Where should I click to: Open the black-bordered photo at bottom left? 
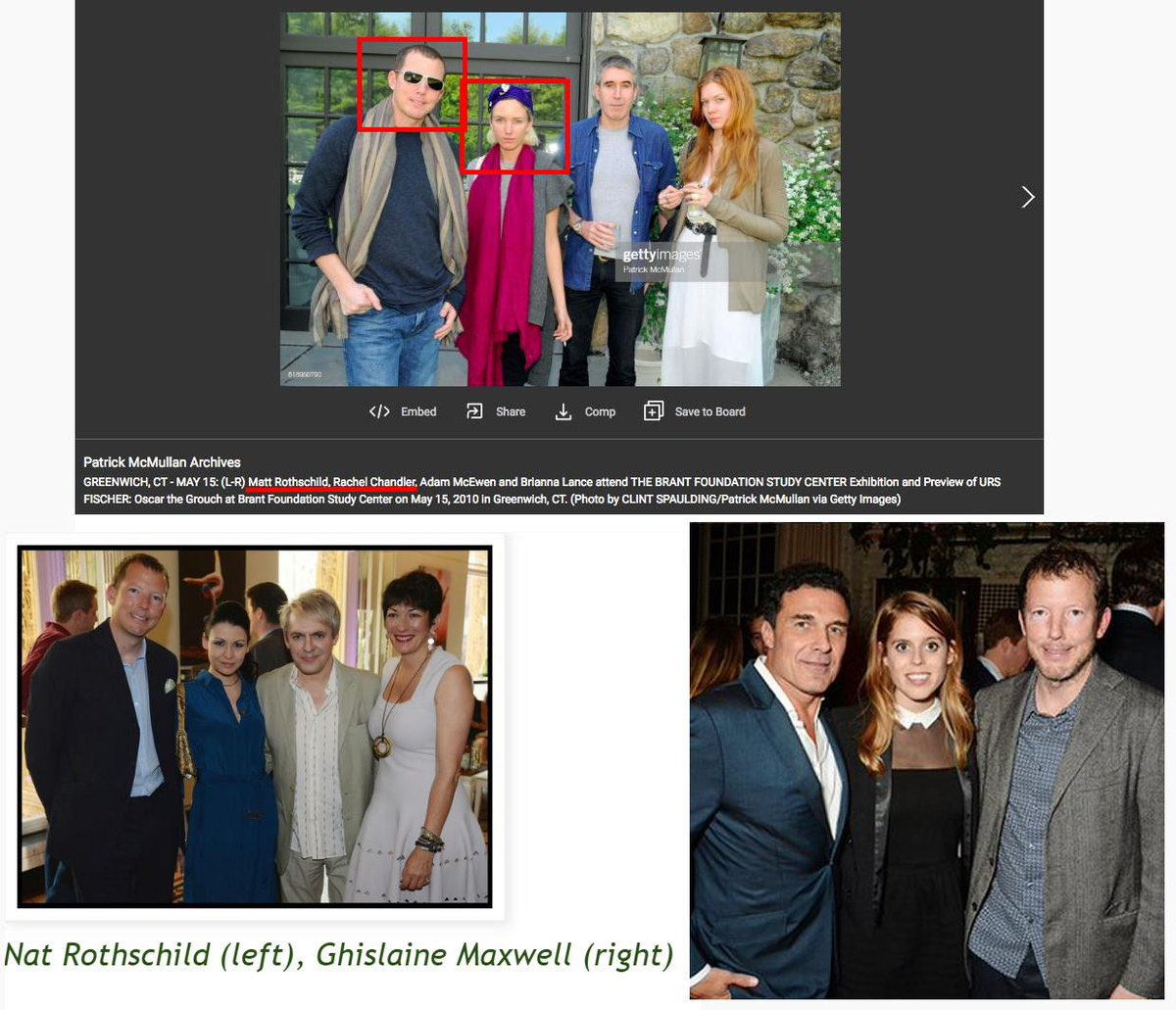tap(255, 727)
